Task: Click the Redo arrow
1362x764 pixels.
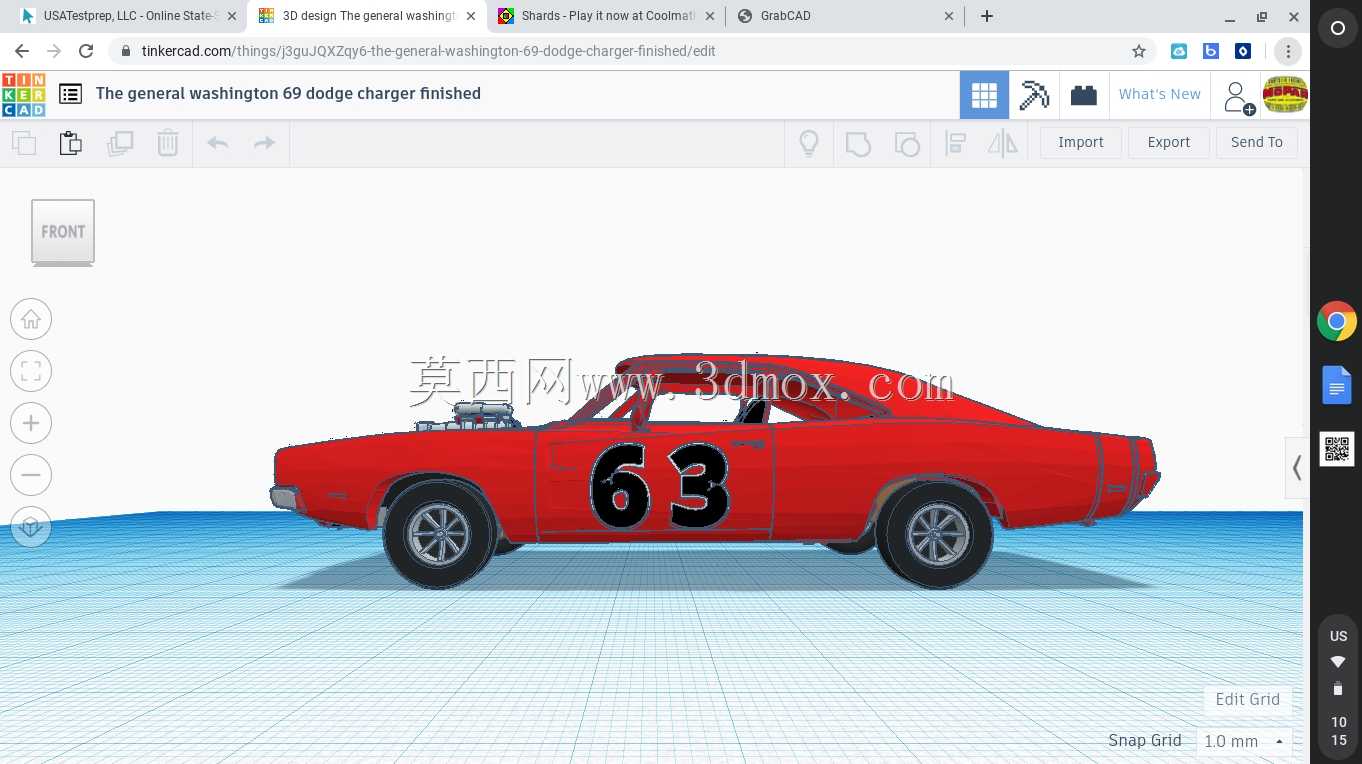Action: tap(264, 143)
